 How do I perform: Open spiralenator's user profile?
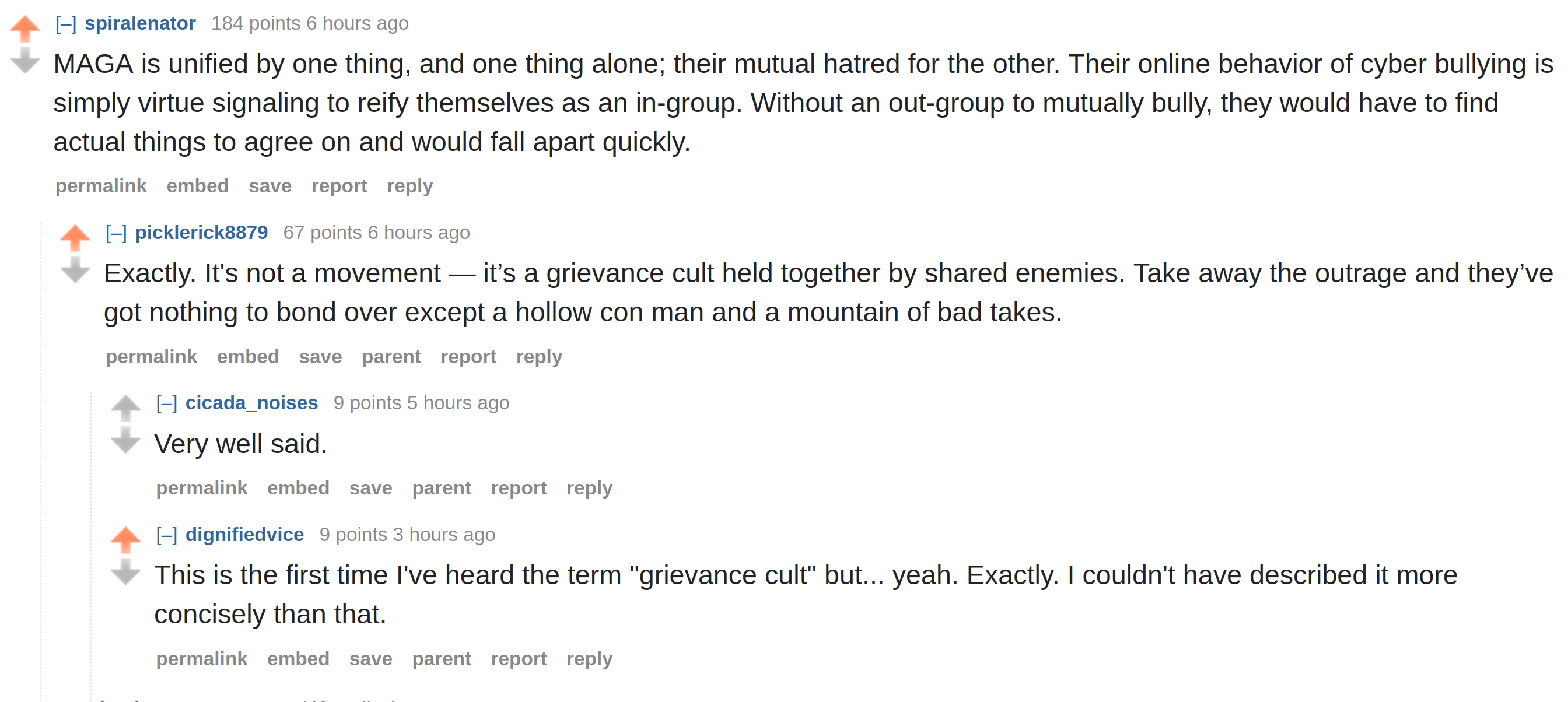pos(140,23)
